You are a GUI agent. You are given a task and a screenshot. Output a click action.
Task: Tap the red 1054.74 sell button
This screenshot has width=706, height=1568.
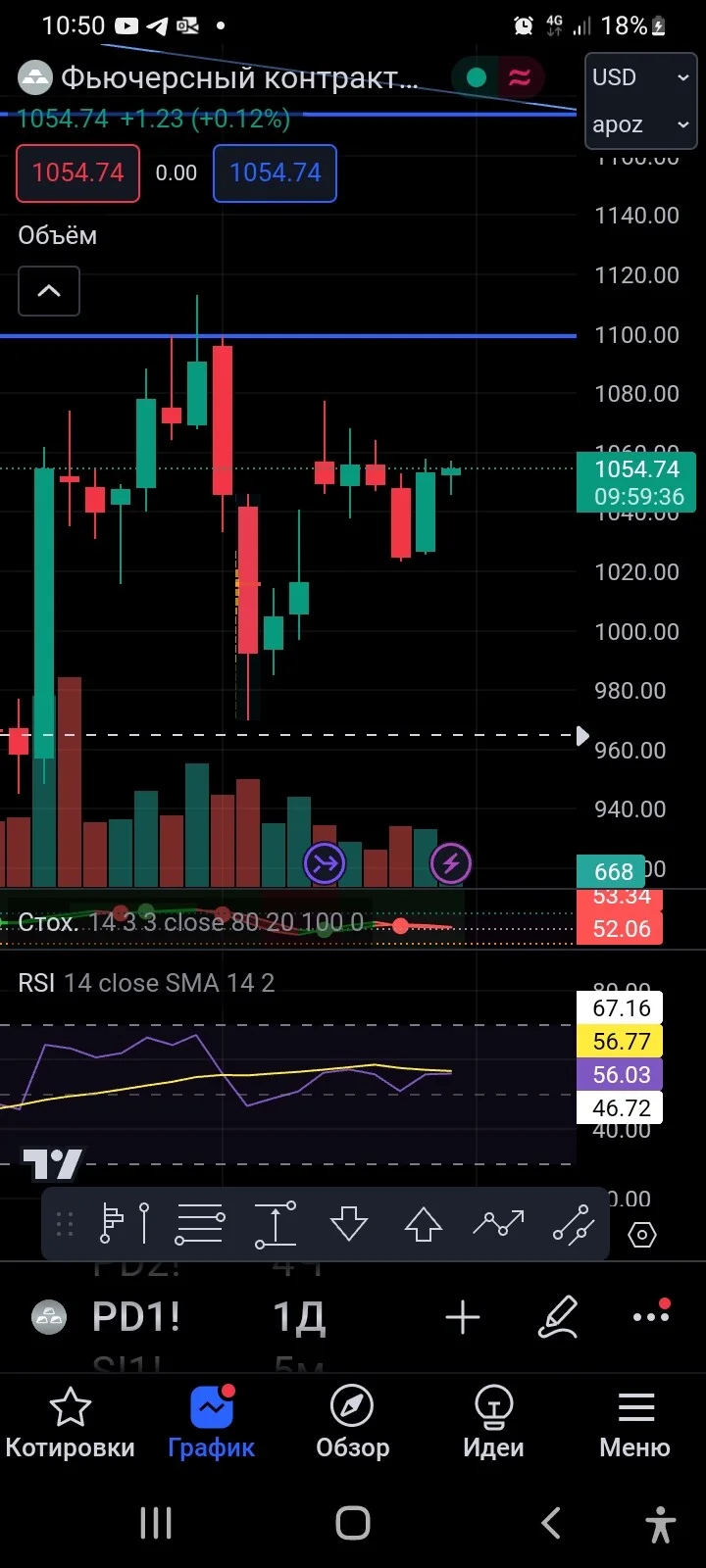pyautogui.click(x=77, y=173)
